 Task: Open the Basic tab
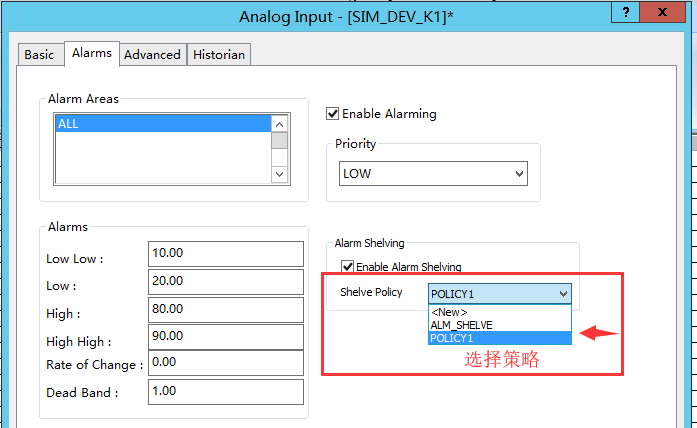(x=40, y=55)
